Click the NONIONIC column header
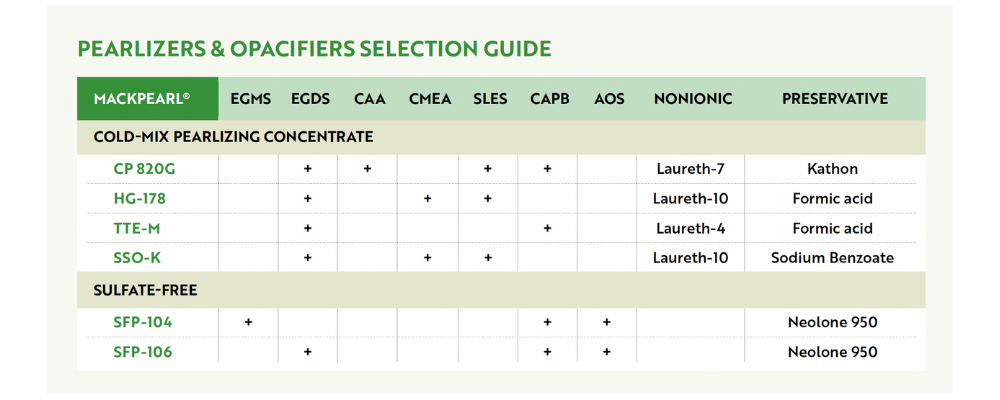This screenshot has width=1000, height=400. pyautogui.click(x=693, y=99)
